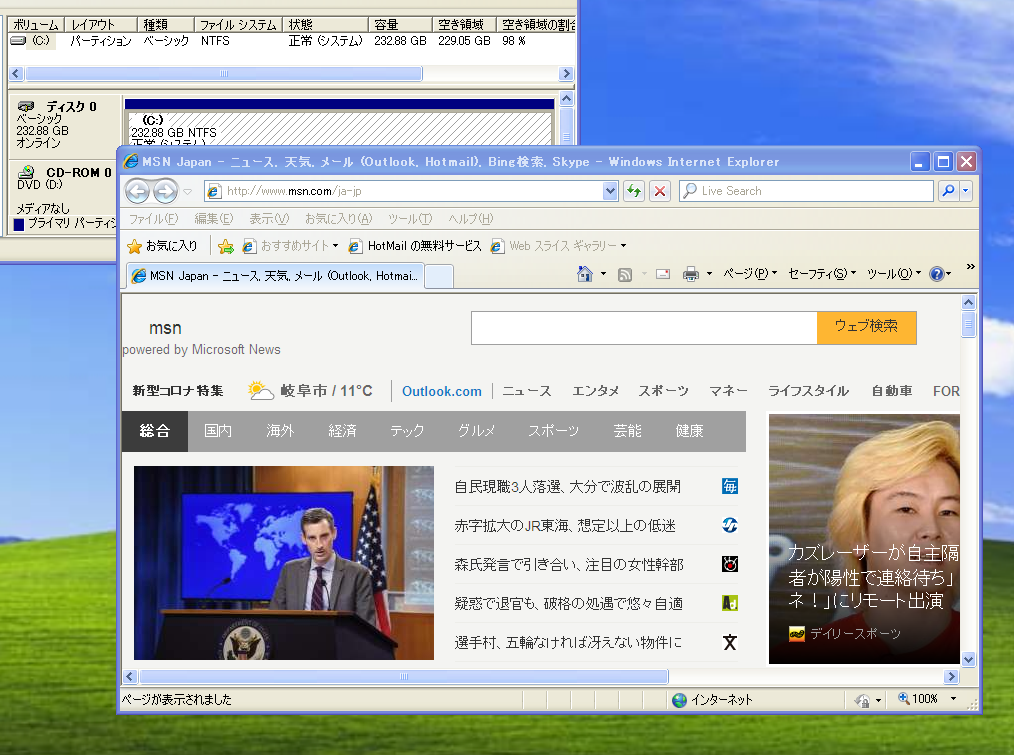Click the Live Search input box

pyautogui.click(x=806, y=191)
